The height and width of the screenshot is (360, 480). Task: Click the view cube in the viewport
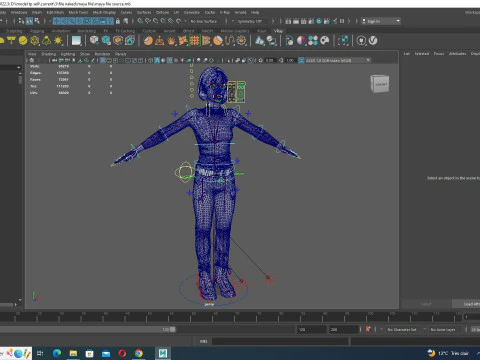tap(380, 84)
